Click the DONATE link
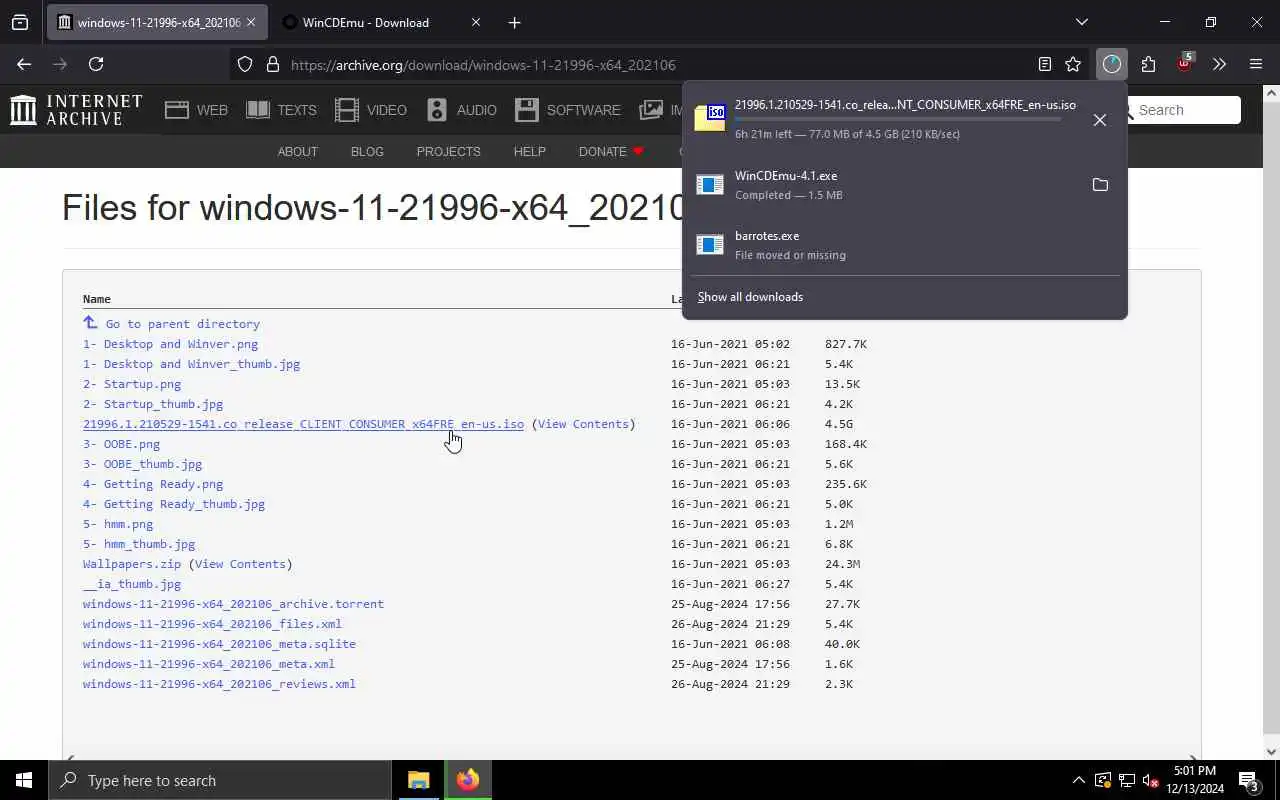The width and height of the screenshot is (1280, 800). tap(611, 152)
